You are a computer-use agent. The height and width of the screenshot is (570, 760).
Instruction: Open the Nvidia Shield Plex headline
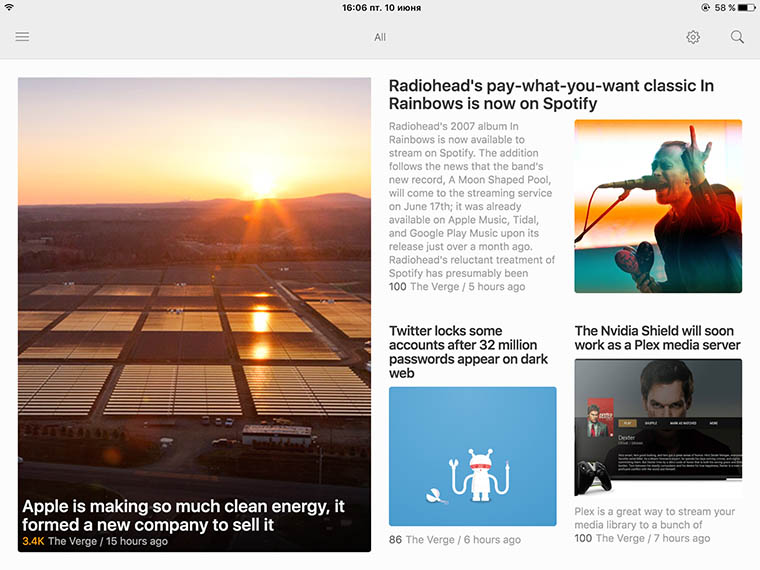tap(657, 338)
